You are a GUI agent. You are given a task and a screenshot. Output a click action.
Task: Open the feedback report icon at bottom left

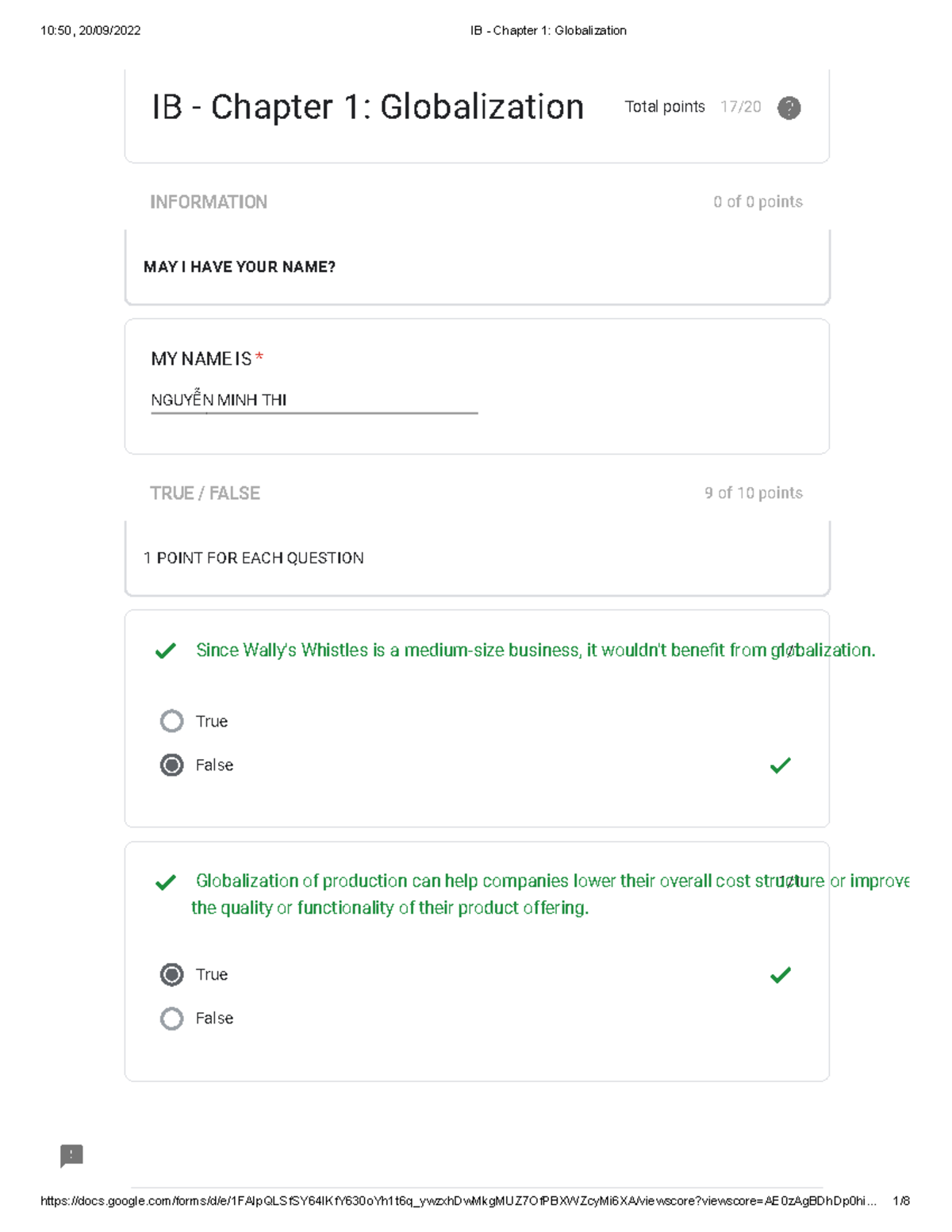click(x=71, y=1155)
